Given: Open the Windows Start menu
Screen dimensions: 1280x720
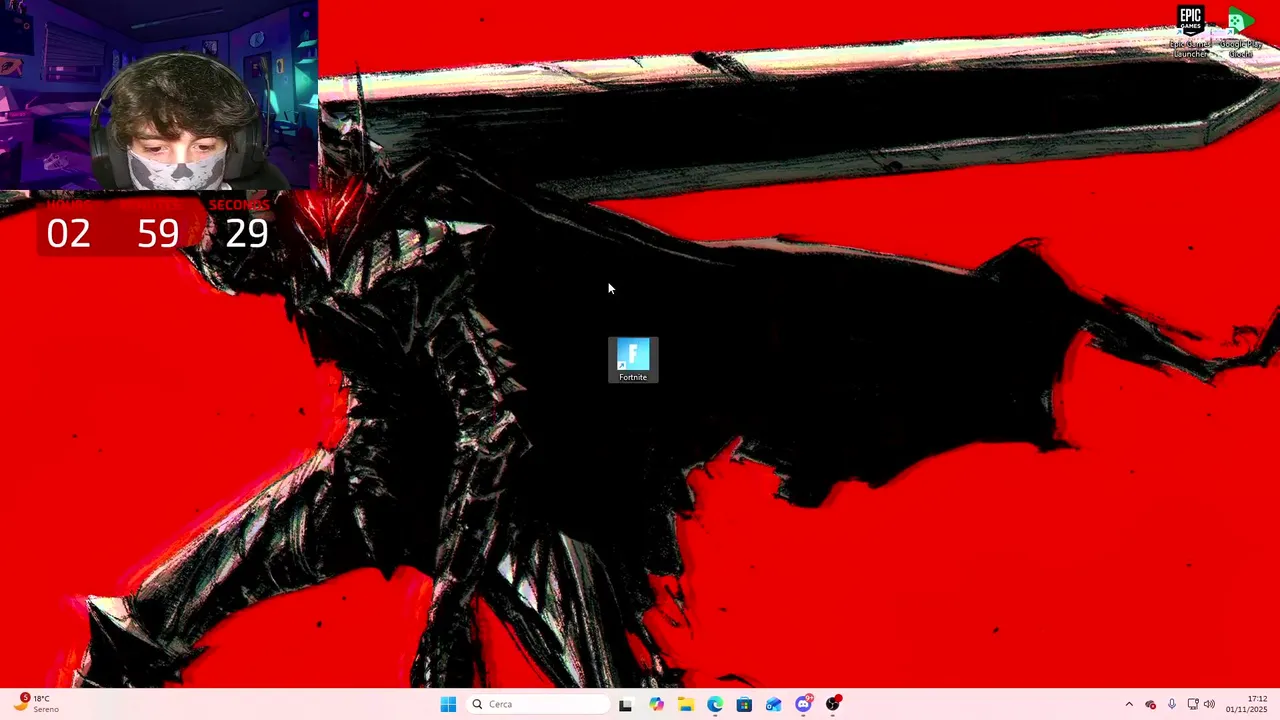Looking at the screenshot, I should 448,704.
